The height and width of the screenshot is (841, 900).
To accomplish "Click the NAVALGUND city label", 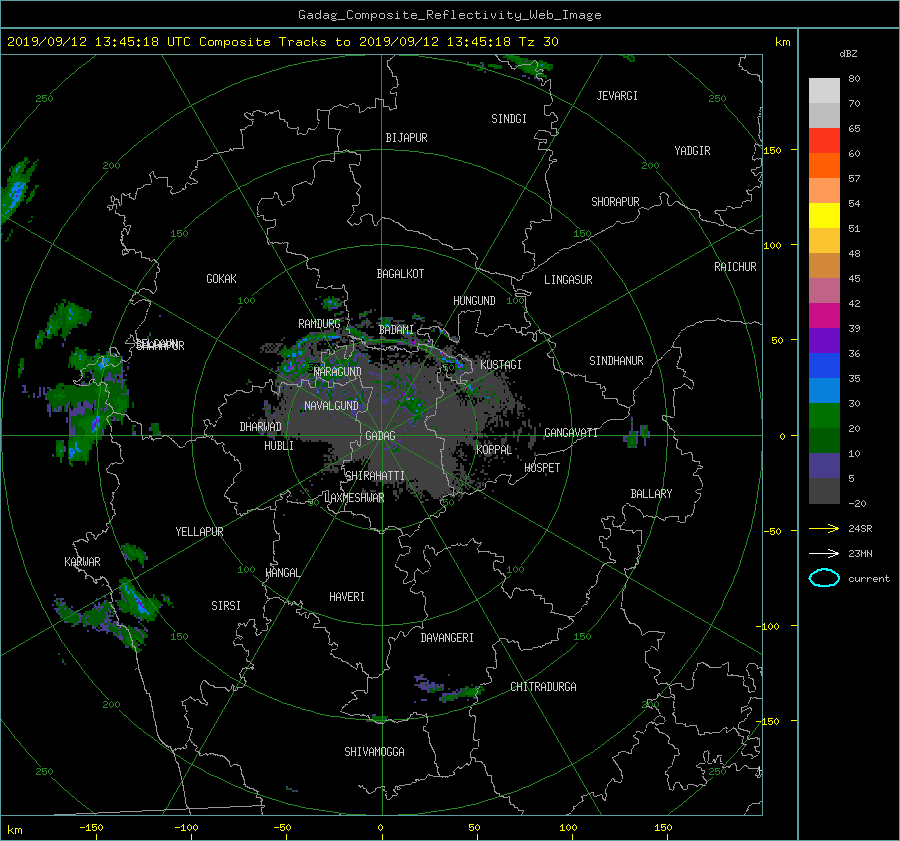I will (x=331, y=405).
